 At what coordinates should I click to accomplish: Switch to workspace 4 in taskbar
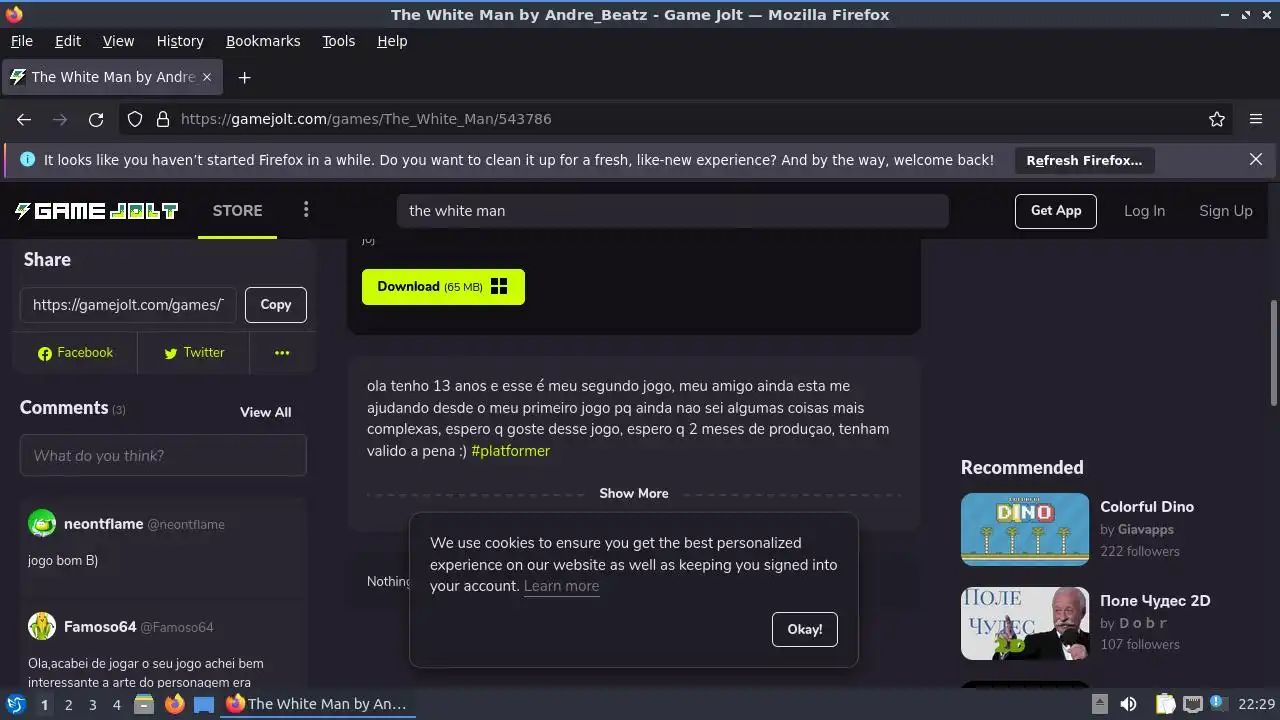point(116,705)
